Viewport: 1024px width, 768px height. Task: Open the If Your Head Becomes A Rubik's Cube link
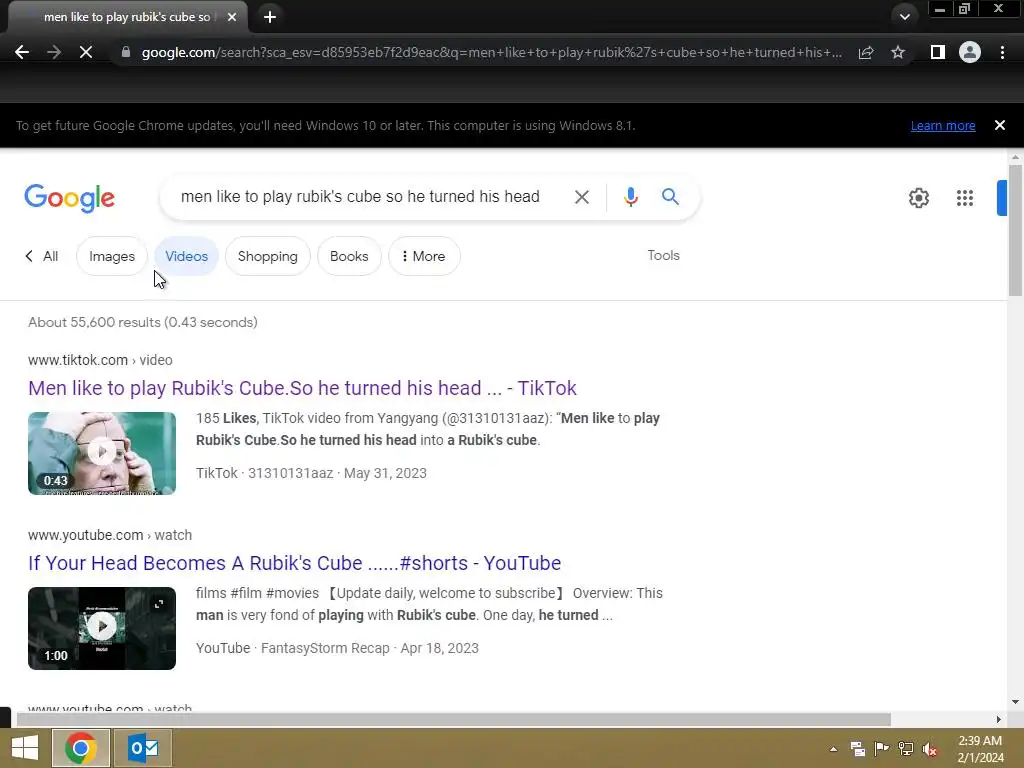pyautogui.click(x=295, y=563)
